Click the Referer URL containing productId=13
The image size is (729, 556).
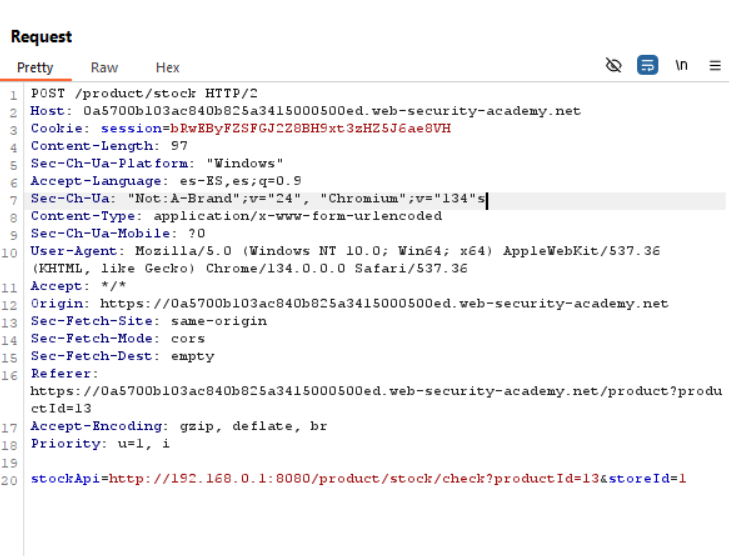coord(375,391)
